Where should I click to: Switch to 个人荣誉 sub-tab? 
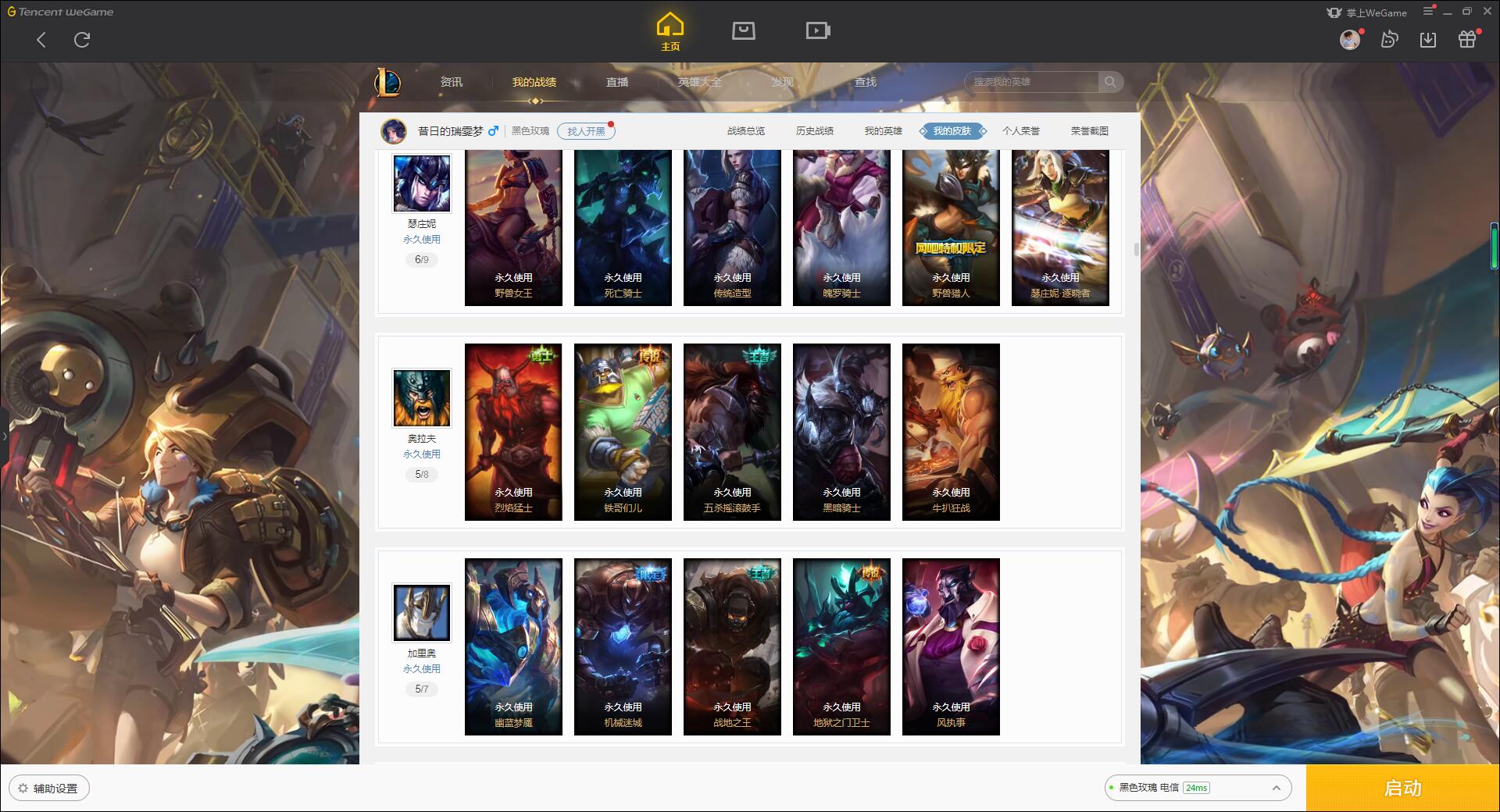point(1021,131)
